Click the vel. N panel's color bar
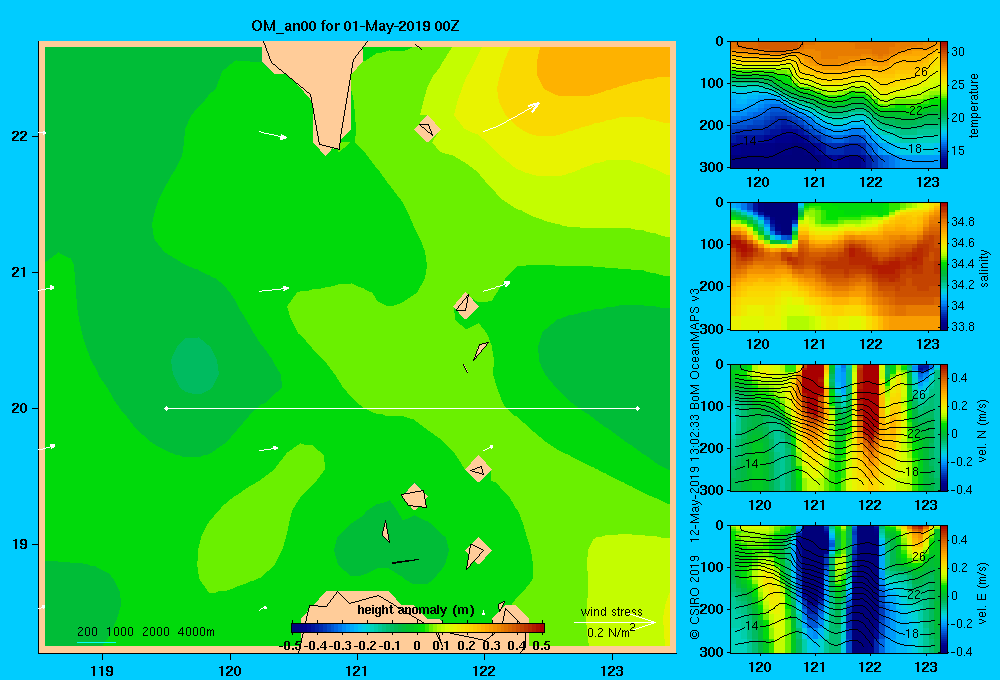This screenshot has height=680, width=1000. [x=943, y=428]
